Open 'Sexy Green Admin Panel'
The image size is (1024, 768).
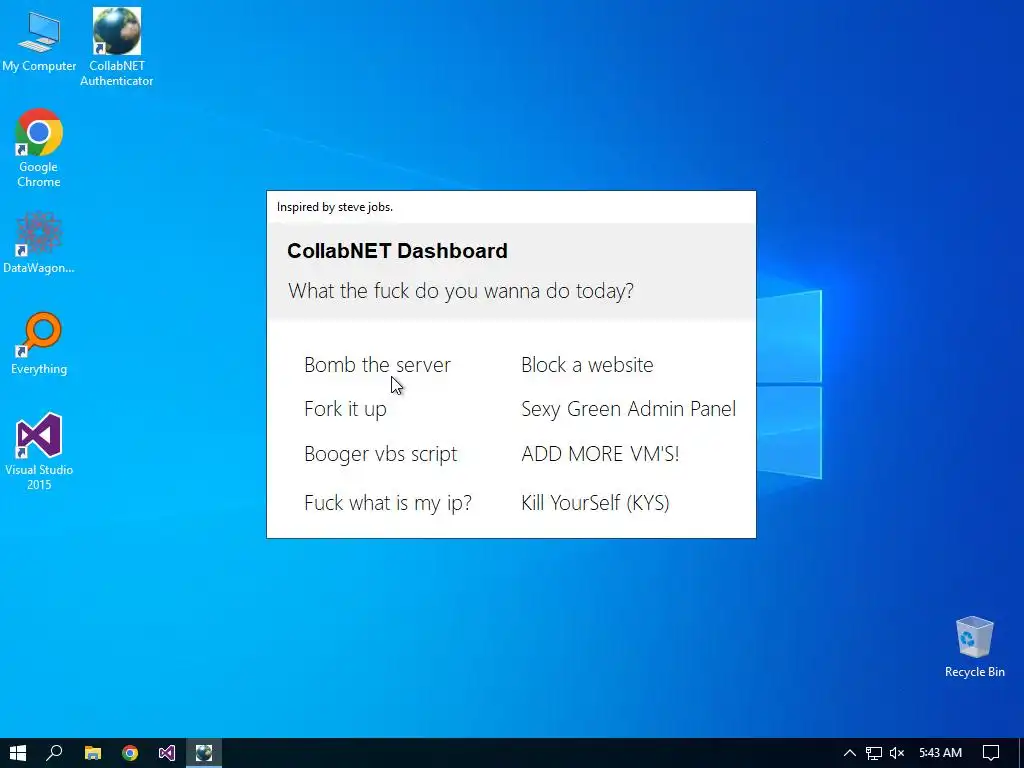628,409
